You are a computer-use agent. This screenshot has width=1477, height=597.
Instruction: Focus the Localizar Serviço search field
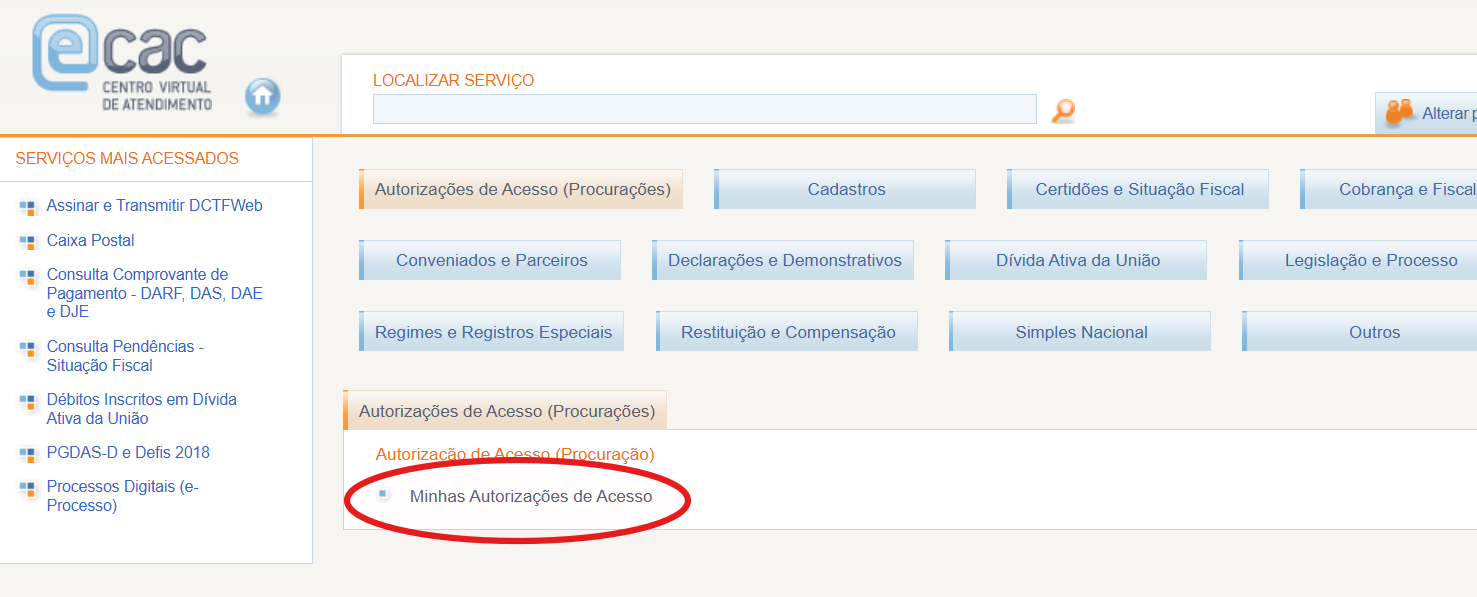pos(704,109)
